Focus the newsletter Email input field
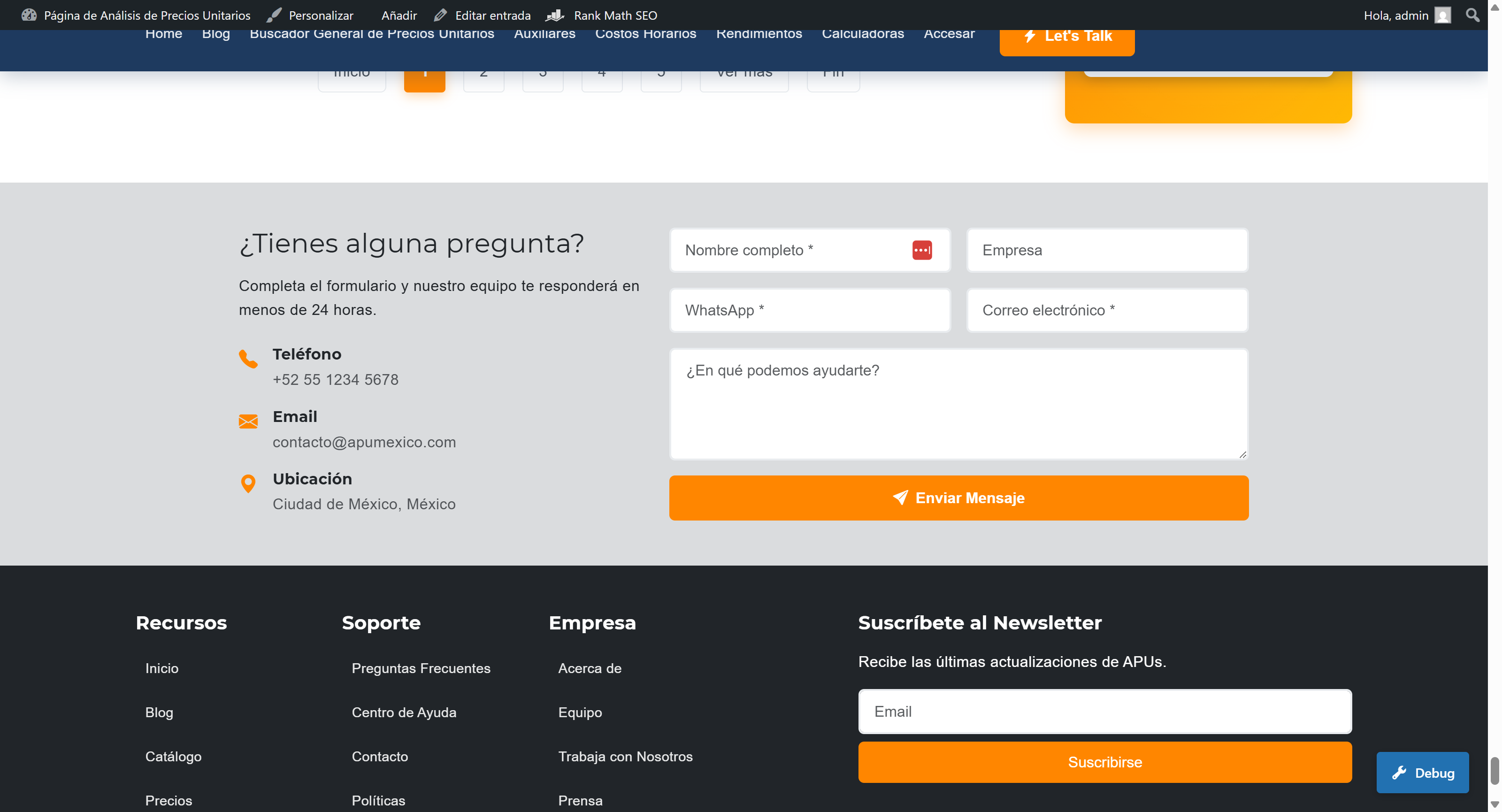Viewport: 1502px width, 812px height. (x=1104, y=711)
